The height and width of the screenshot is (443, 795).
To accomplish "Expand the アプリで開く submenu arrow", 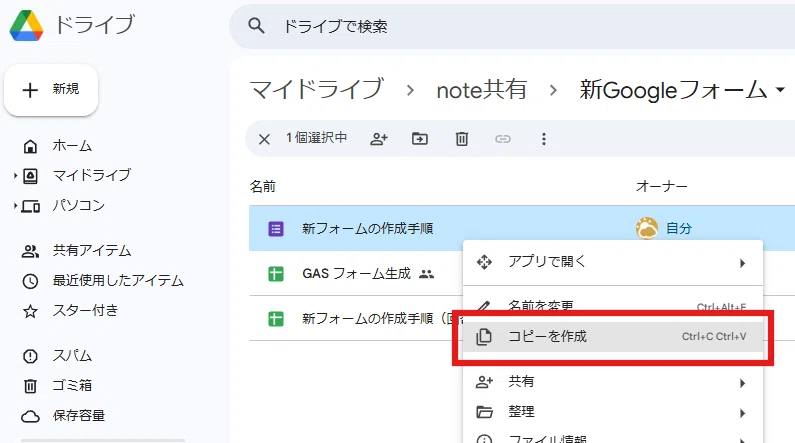I will (743, 263).
